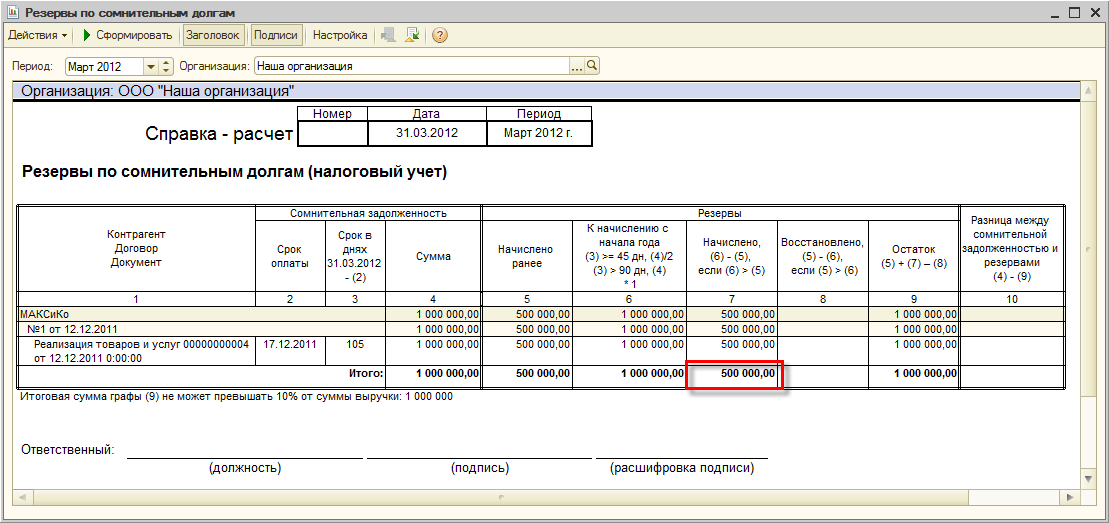Click the restore settings icon in toolbar
1109x523 pixels.
click(x=388, y=35)
